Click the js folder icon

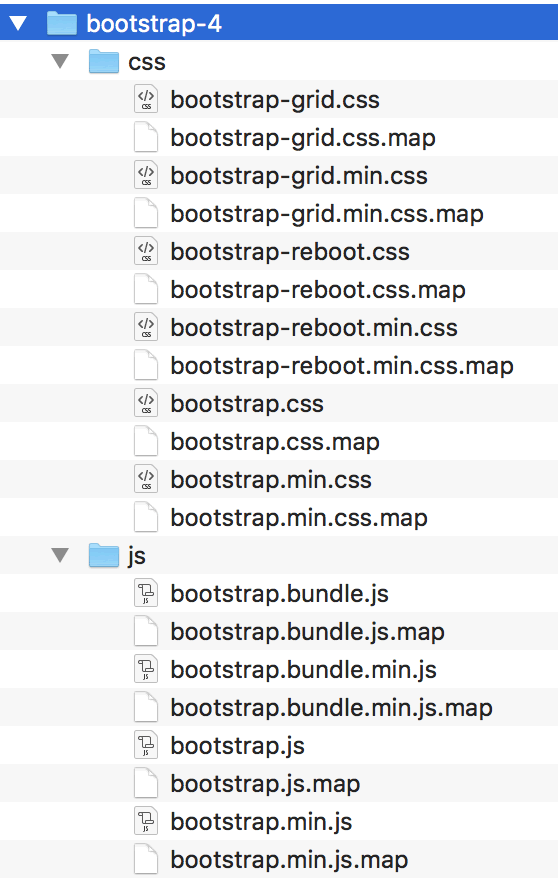pyautogui.click(x=104, y=555)
